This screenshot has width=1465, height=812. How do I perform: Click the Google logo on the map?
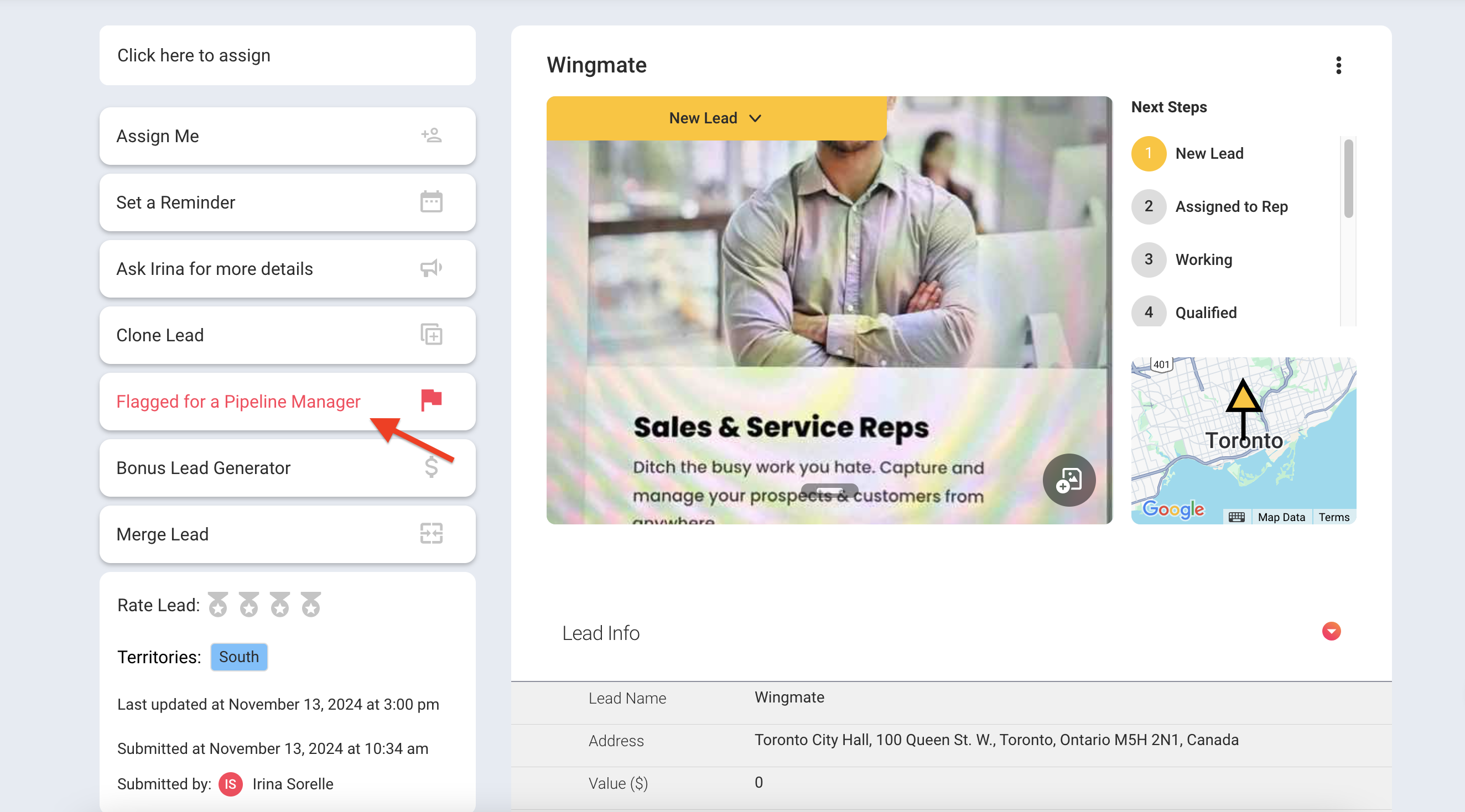pos(1173,509)
